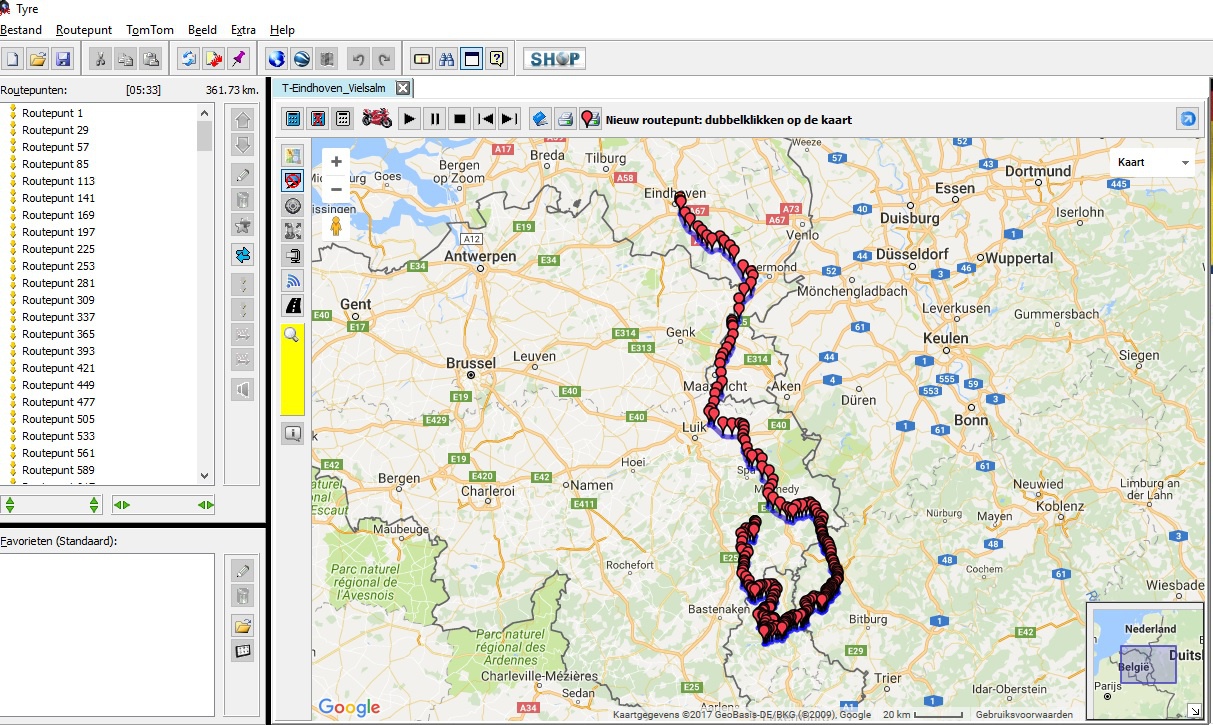Switch to the T-Eindhoven_Vielsalm tab
The image size is (1213, 725).
[333, 88]
